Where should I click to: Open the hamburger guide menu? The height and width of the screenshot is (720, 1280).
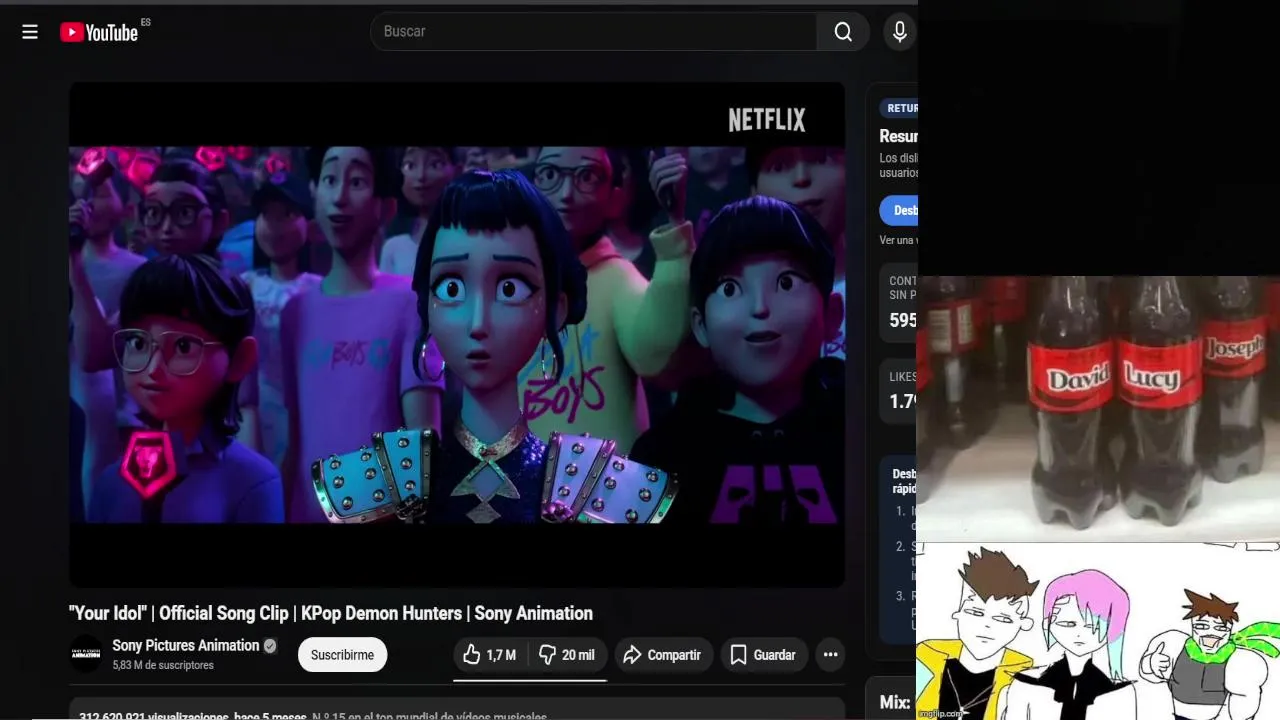tap(30, 32)
